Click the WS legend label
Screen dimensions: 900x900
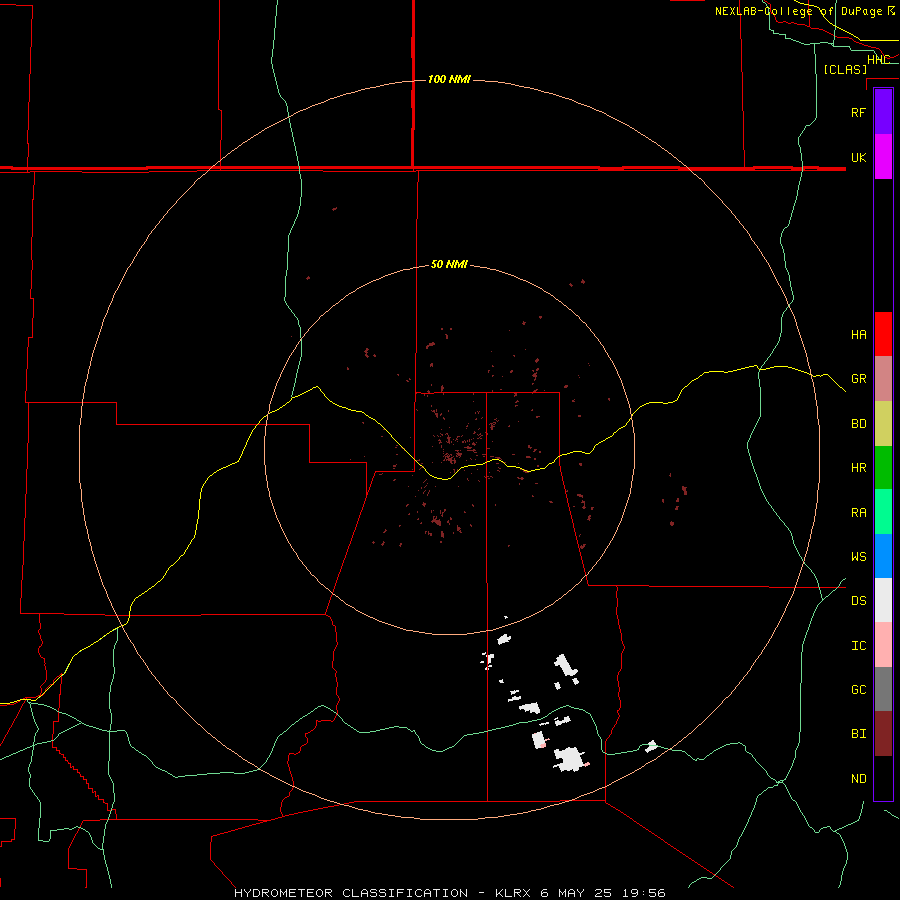click(x=859, y=556)
